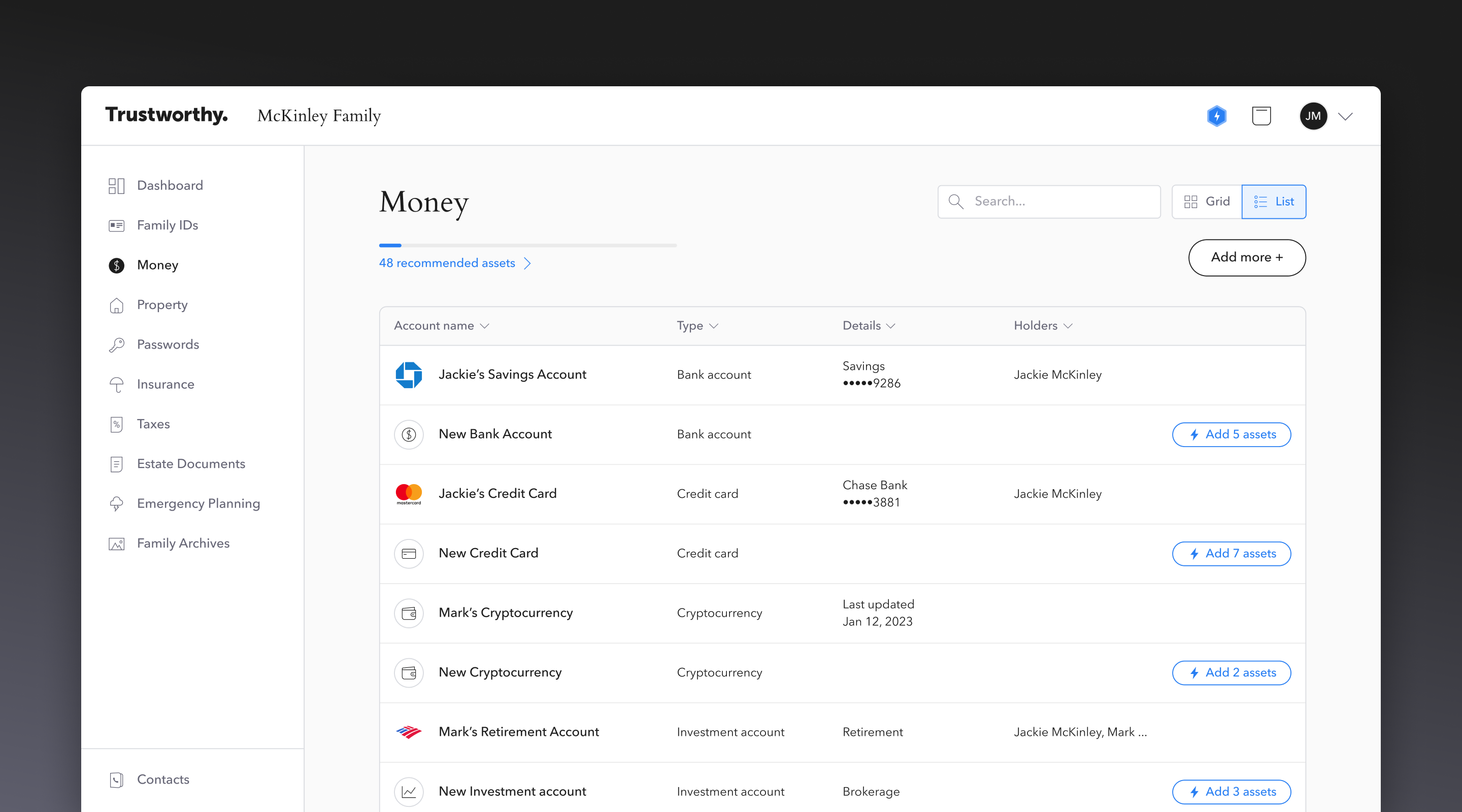
Task: Click the Passwords key icon
Action: [116, 345]
